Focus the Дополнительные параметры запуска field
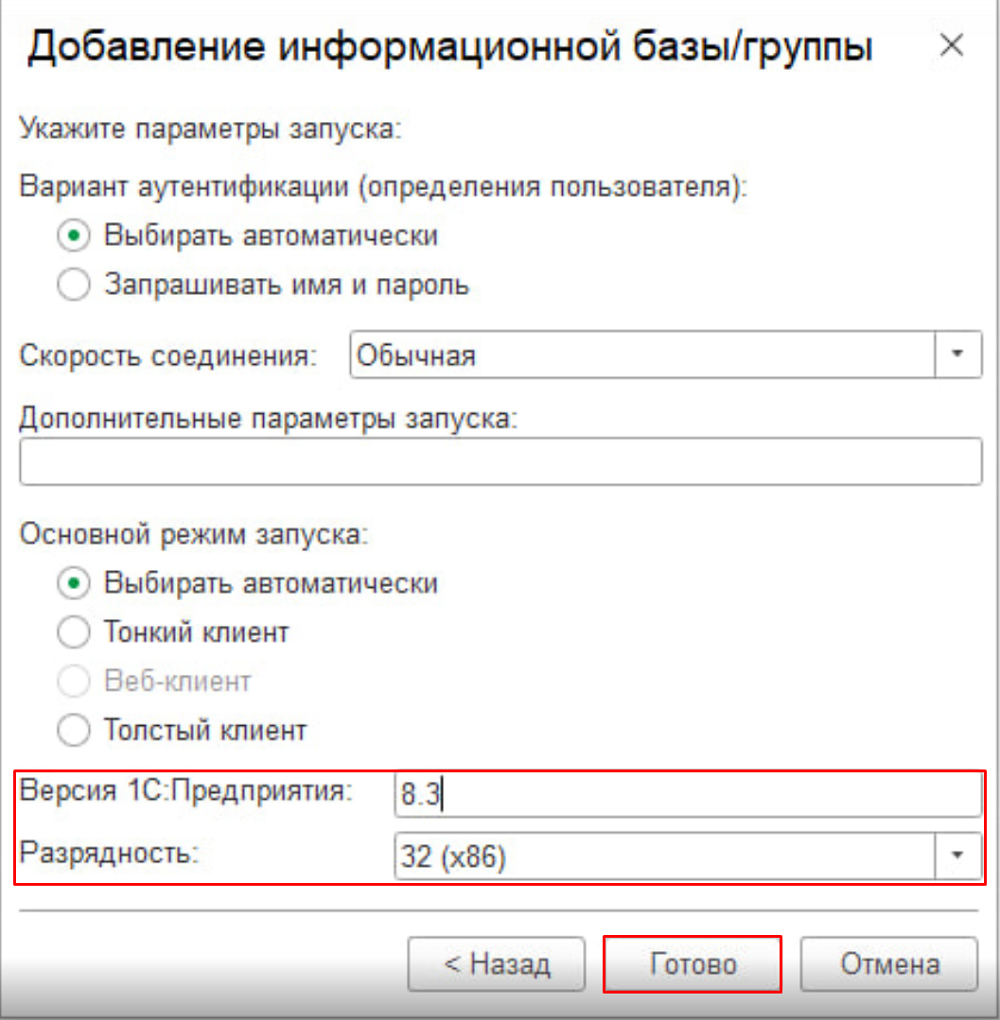Viewport: 1000px width, 1020px height. (x=500, y=461)
